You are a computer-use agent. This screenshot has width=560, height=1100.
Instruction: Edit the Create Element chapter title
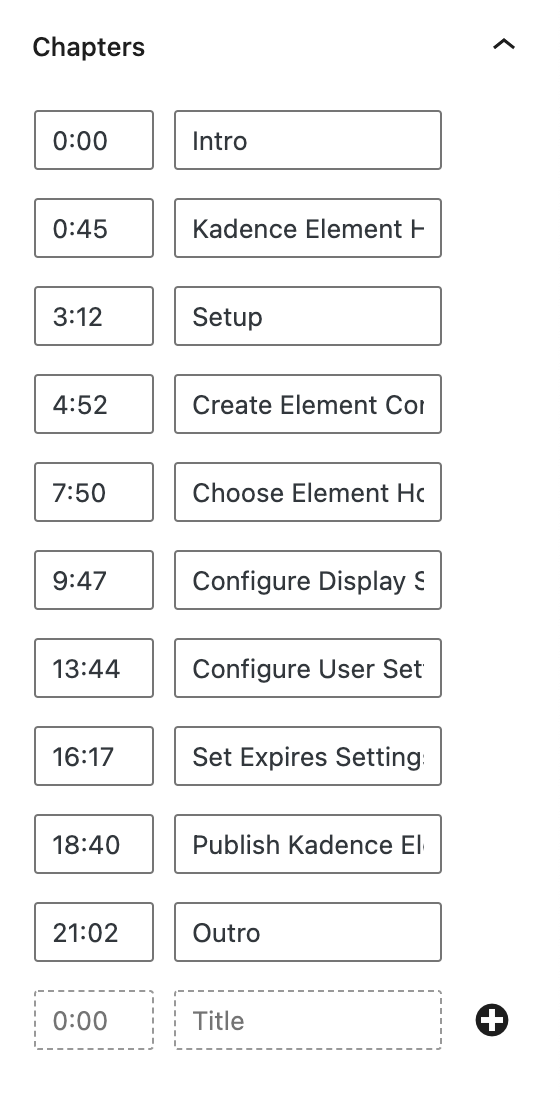(x=308, y=404)
